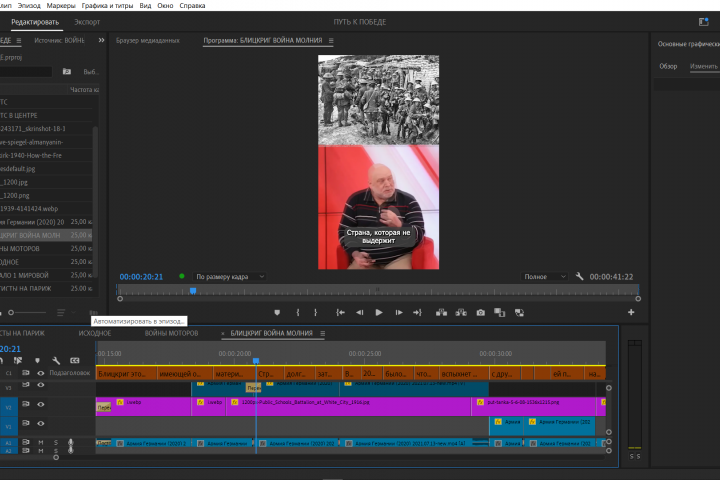Play the Program monitor preview
720x480 pixels.
pos(379,312)
